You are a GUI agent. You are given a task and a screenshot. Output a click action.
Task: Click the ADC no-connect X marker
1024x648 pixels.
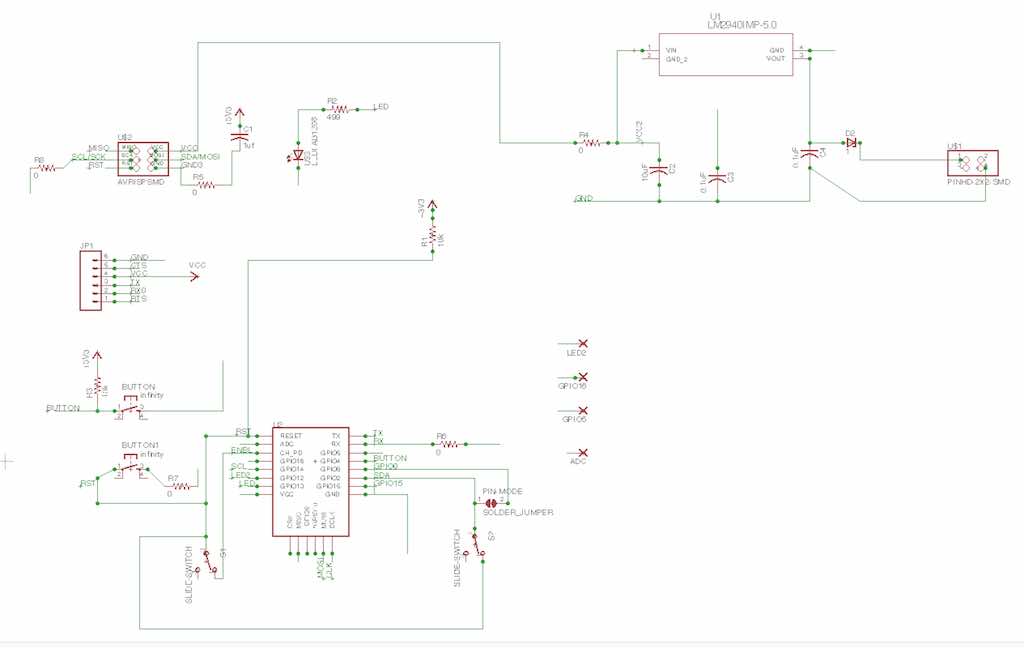click(583, 453)
